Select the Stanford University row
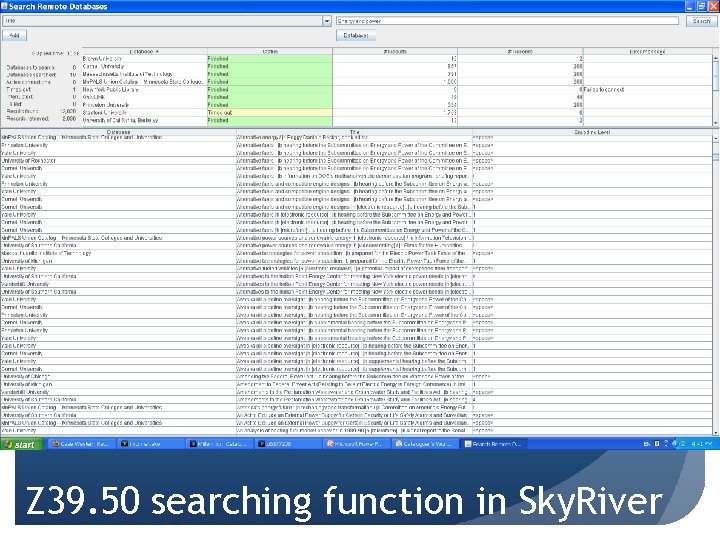Viewport: 720px width, 540px height. pos(397,112)
